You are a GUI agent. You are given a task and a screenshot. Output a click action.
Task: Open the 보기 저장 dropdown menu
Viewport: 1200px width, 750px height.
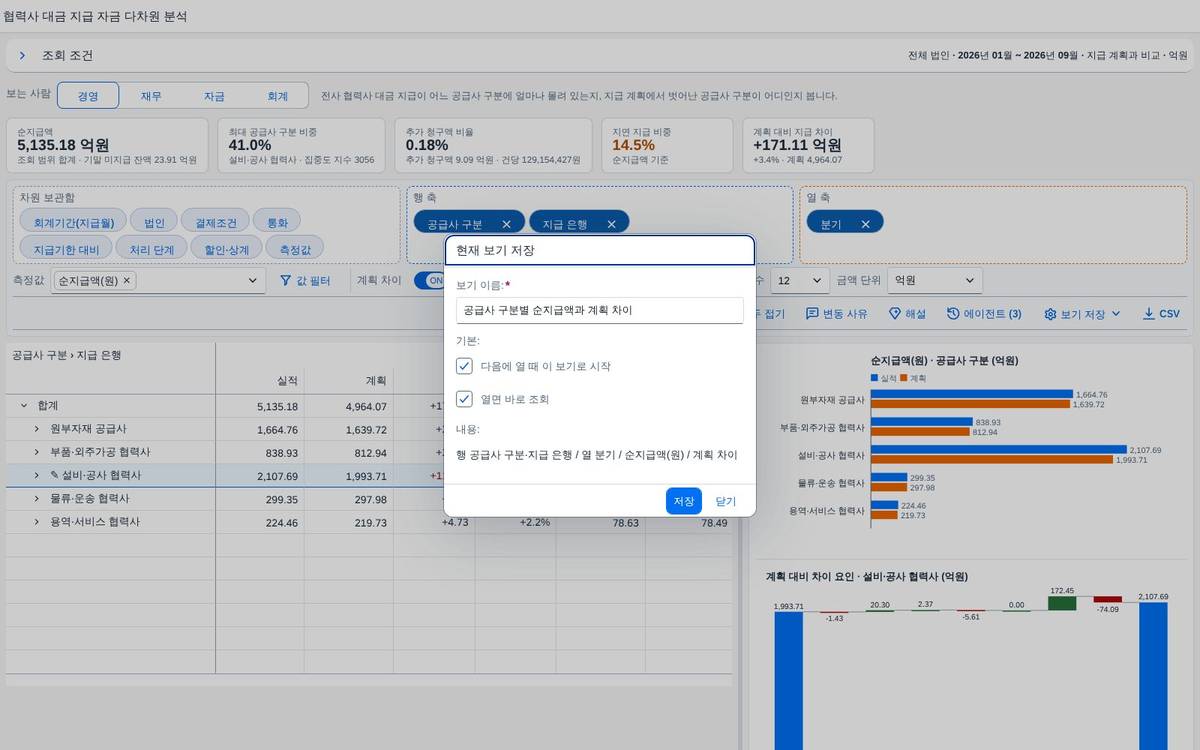point(1082,314)
